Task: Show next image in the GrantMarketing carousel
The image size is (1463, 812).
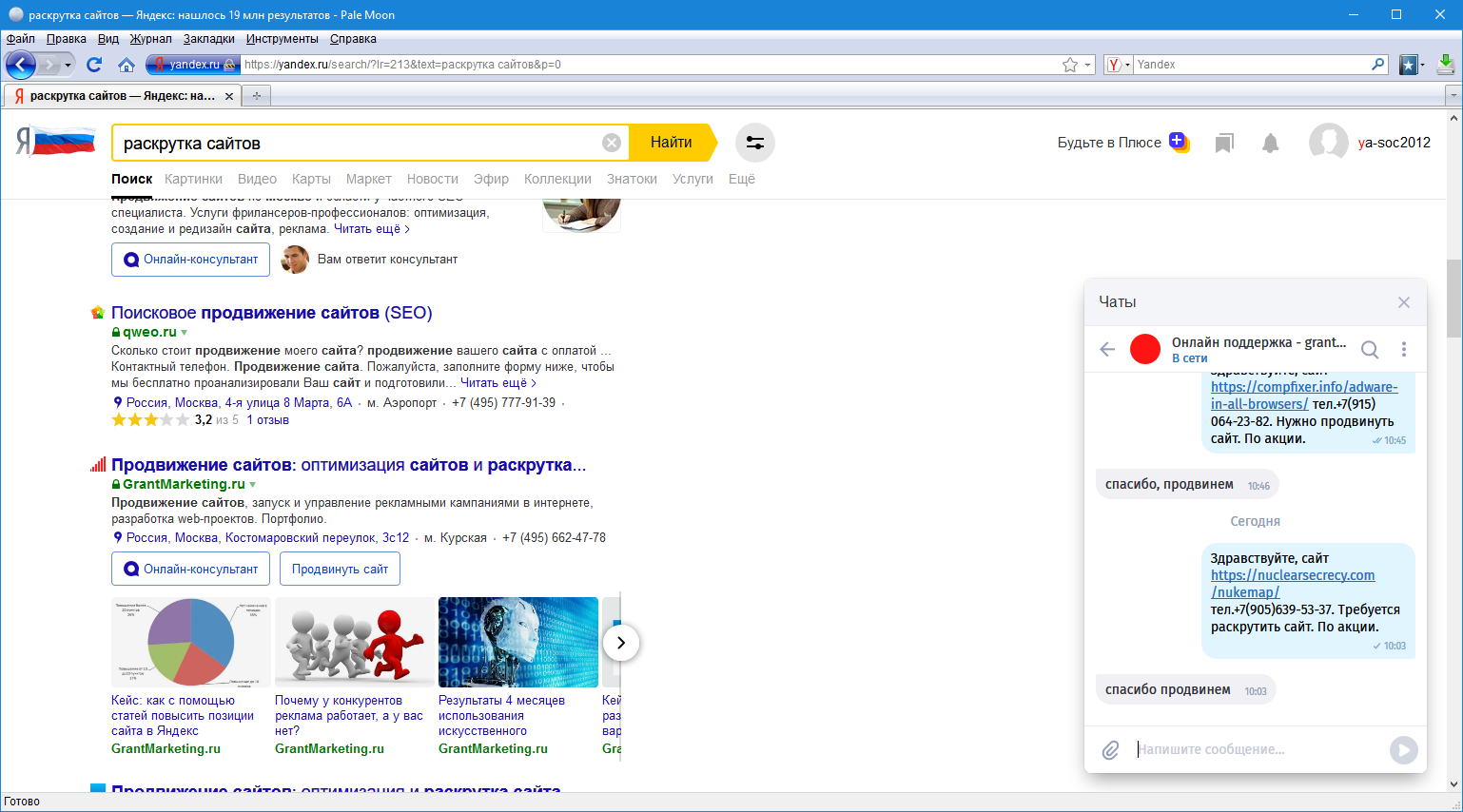Action: tap(621, 643)
